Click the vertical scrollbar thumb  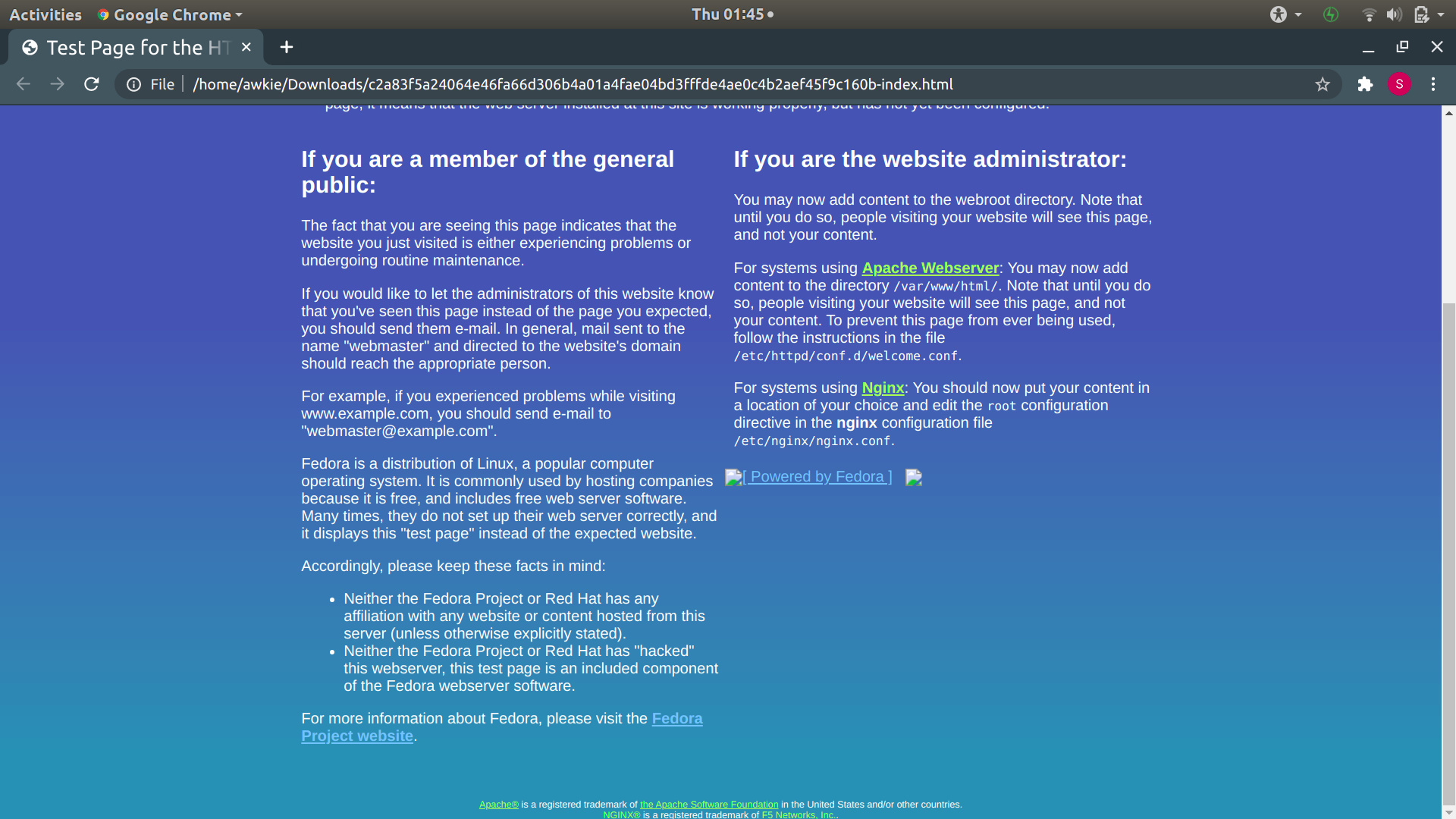click(1449, 553)
